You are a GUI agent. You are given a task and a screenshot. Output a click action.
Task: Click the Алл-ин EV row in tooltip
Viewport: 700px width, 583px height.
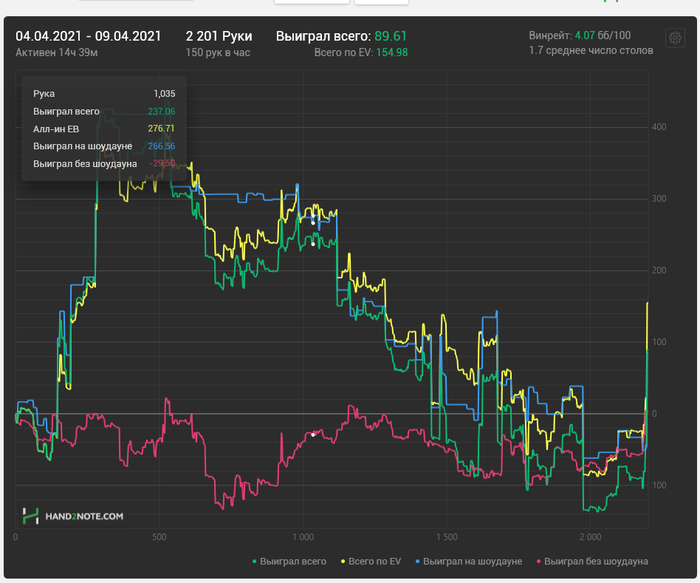pyautogui.click(x=104, y=128)
